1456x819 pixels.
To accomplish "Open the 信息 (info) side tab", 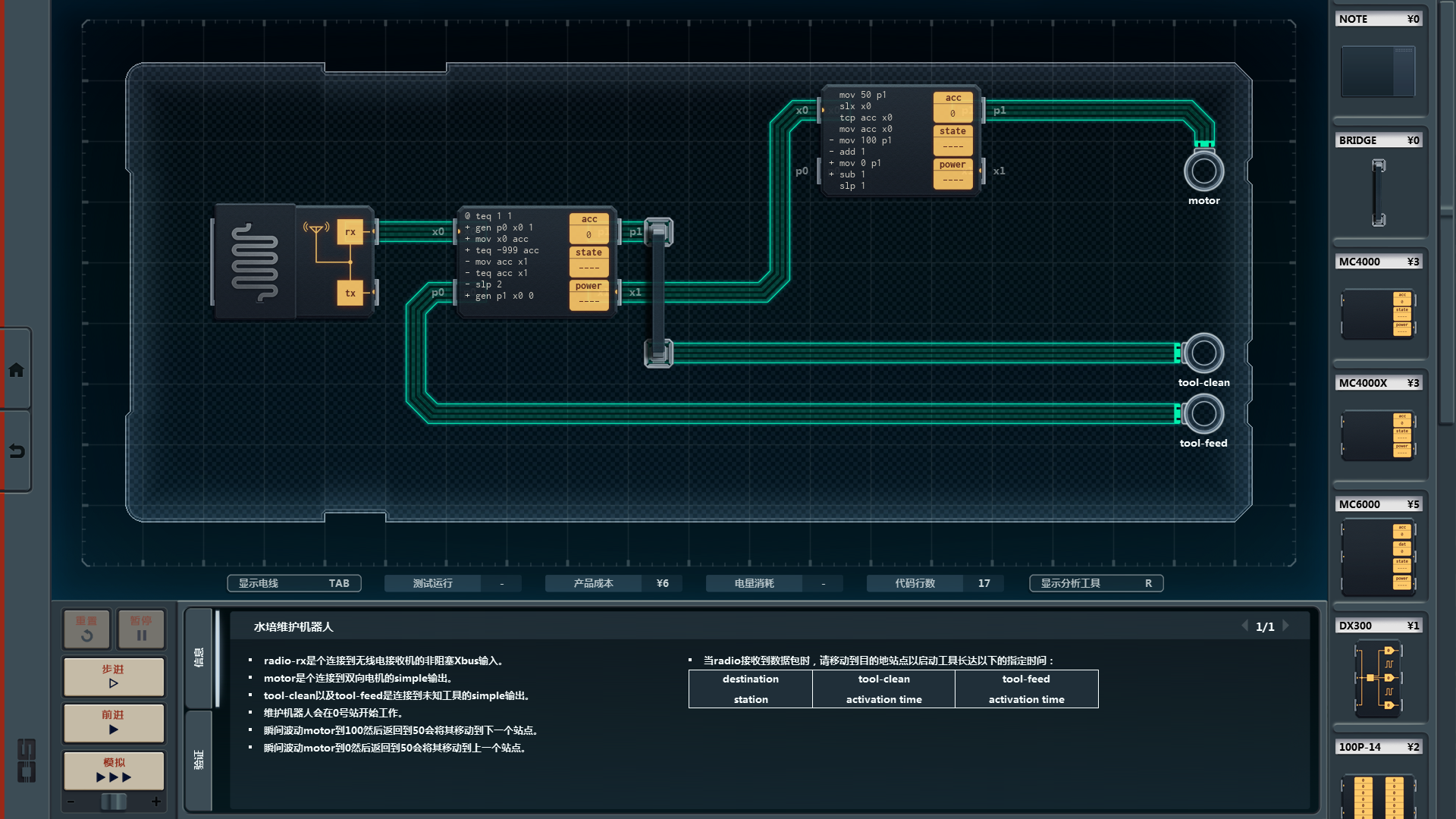I will coord(199,657).
